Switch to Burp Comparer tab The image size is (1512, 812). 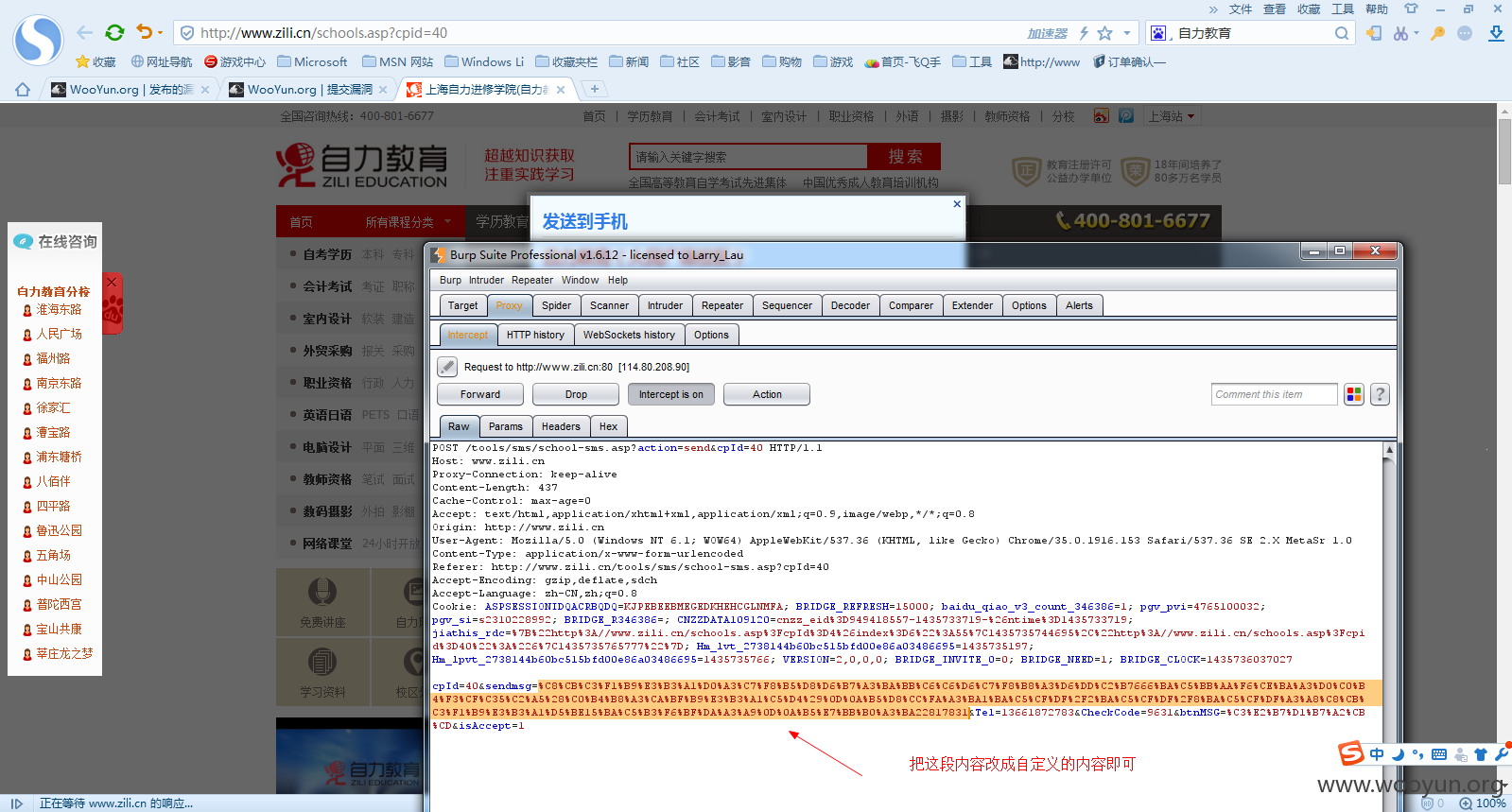point(911,305)
